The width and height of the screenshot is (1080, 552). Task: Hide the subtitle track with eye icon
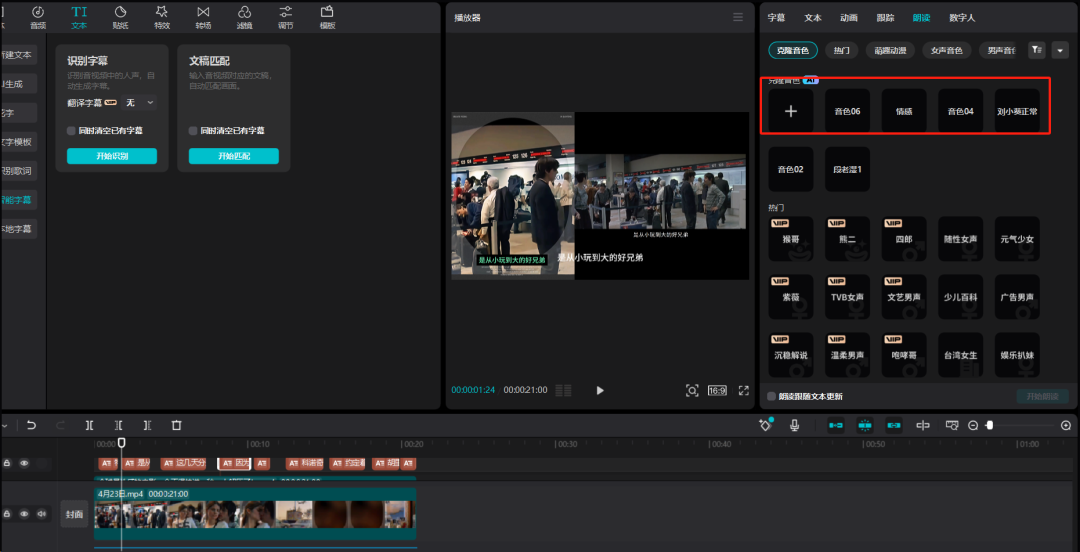[24, 463]
